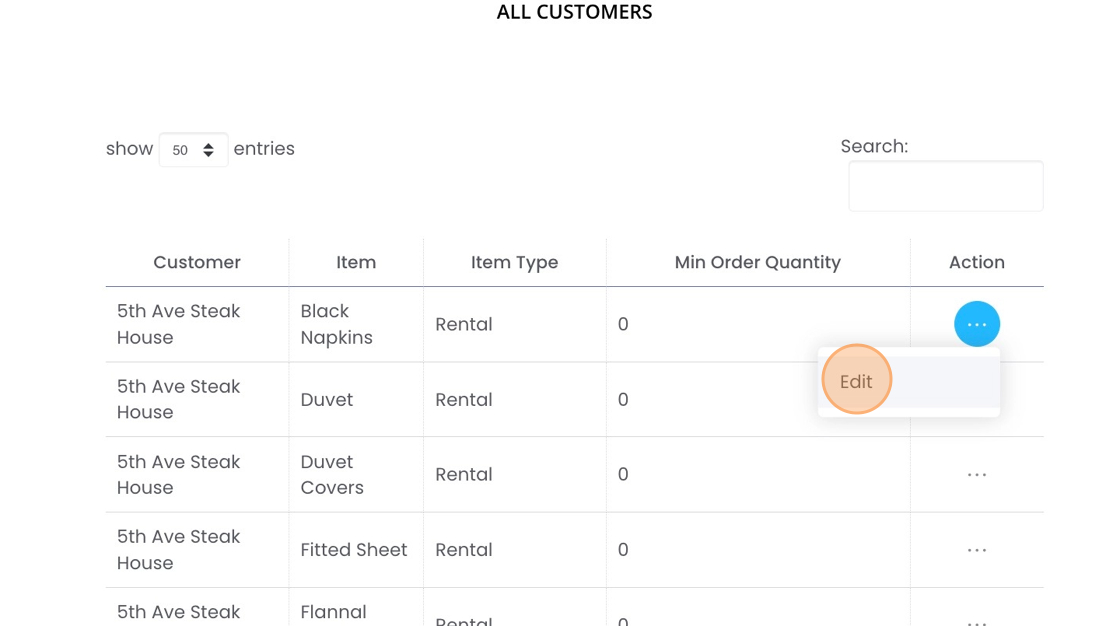Click into the Search input box
Image resolution: width=1120 pixels, height=626 pixels.
pyautogui.click(x=945, y=186)
